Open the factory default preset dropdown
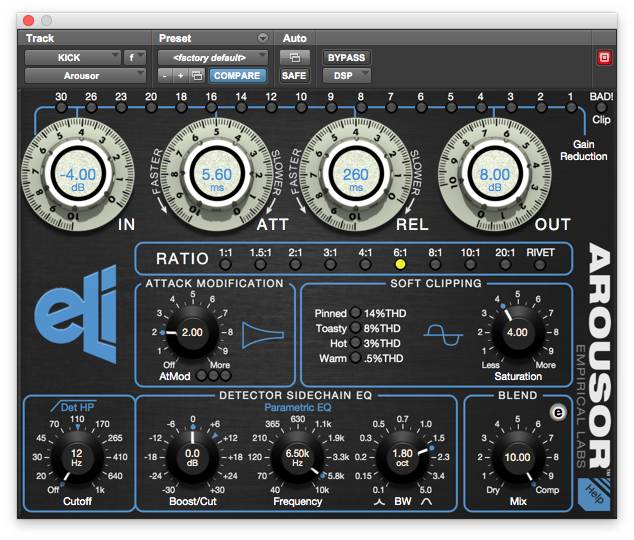634x540 pixels. 213,58
